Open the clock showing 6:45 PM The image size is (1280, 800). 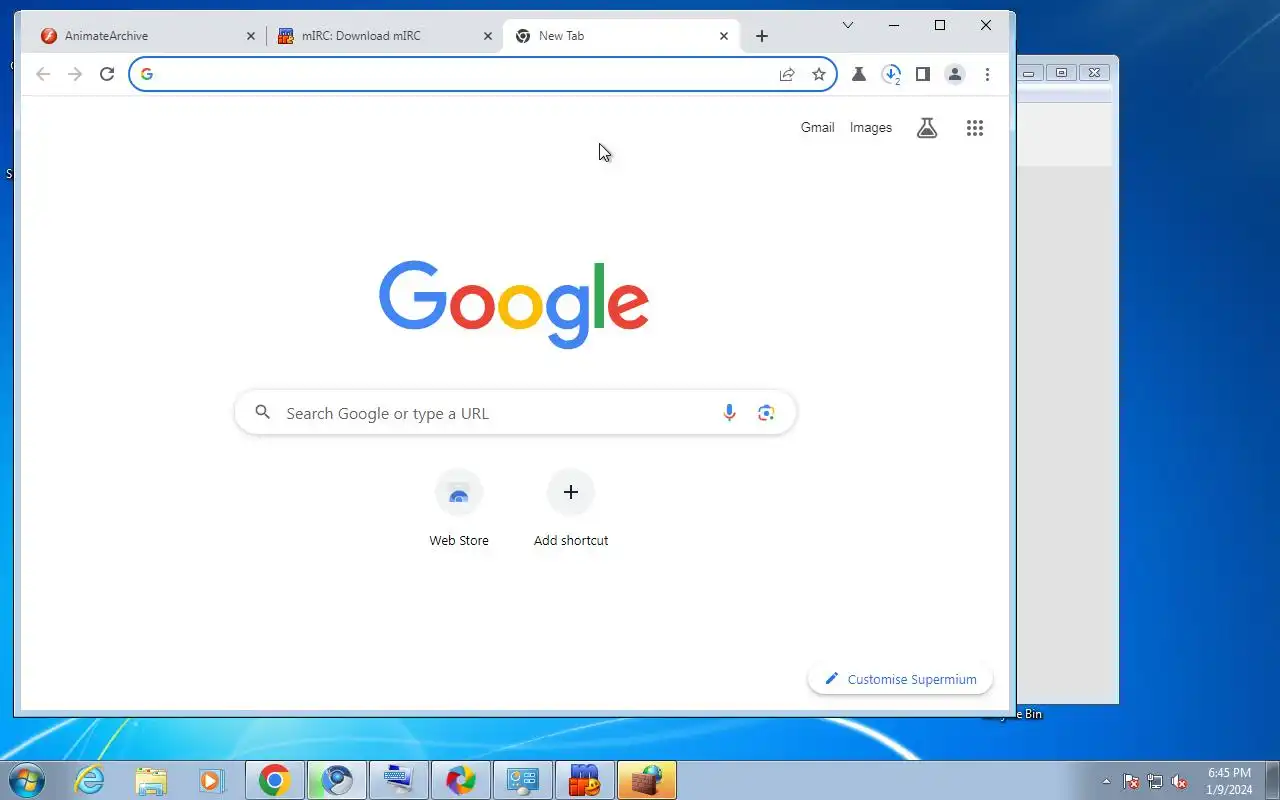1229,780
